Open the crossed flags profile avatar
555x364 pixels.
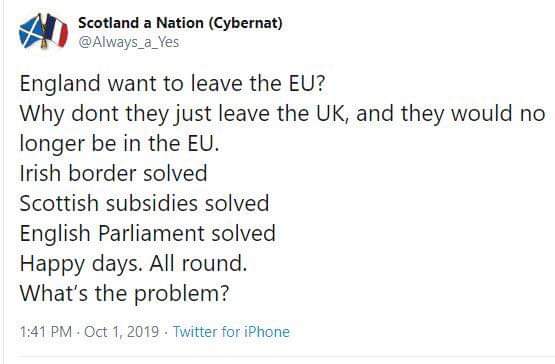tap(43, 31)
